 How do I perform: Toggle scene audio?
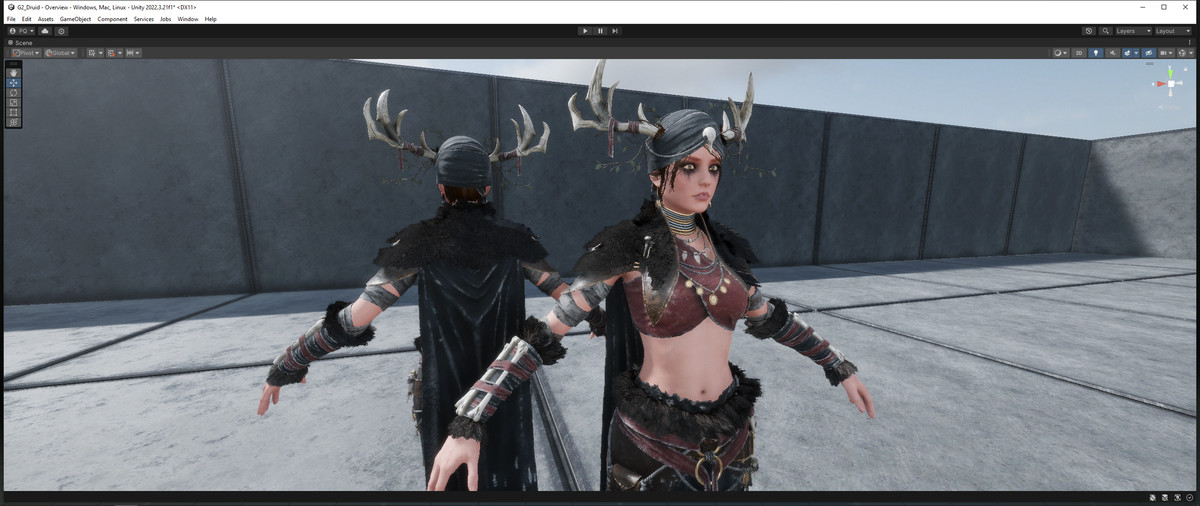coord(1113,53)
